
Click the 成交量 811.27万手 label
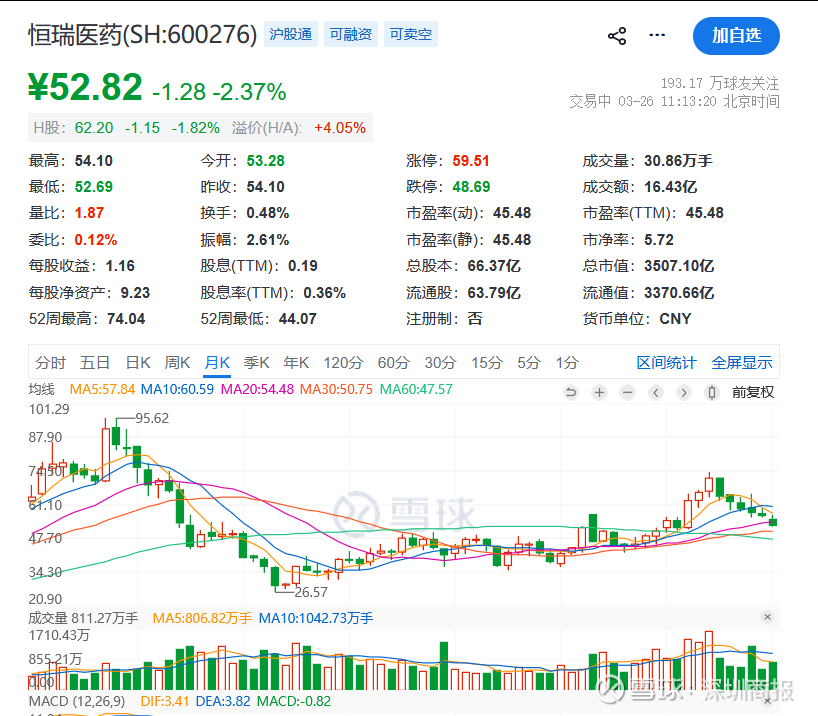[83, 618]
